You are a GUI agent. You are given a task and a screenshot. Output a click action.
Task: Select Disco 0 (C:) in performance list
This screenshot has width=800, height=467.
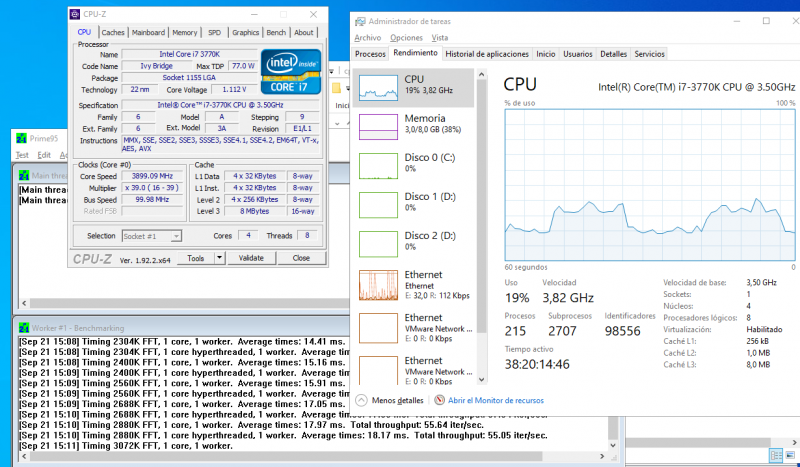[413, 165]
